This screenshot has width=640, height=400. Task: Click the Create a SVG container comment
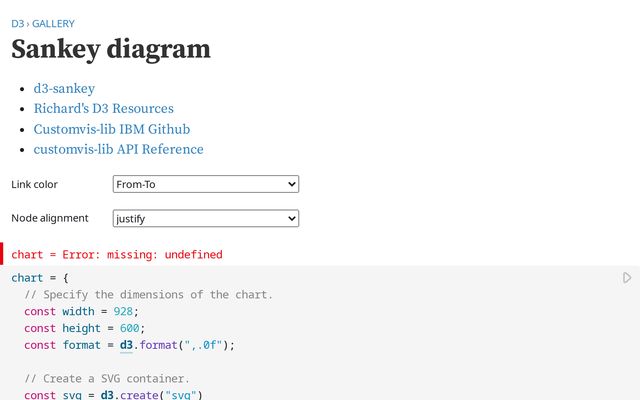(x=107, y=379)
